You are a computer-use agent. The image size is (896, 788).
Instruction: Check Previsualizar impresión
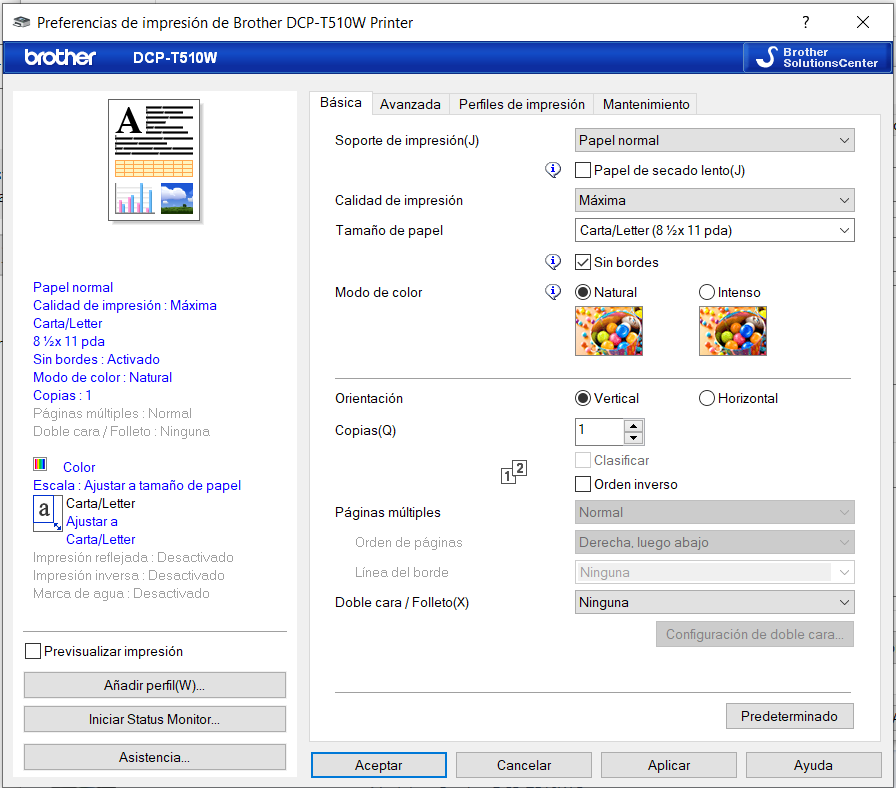click(33, 651)
